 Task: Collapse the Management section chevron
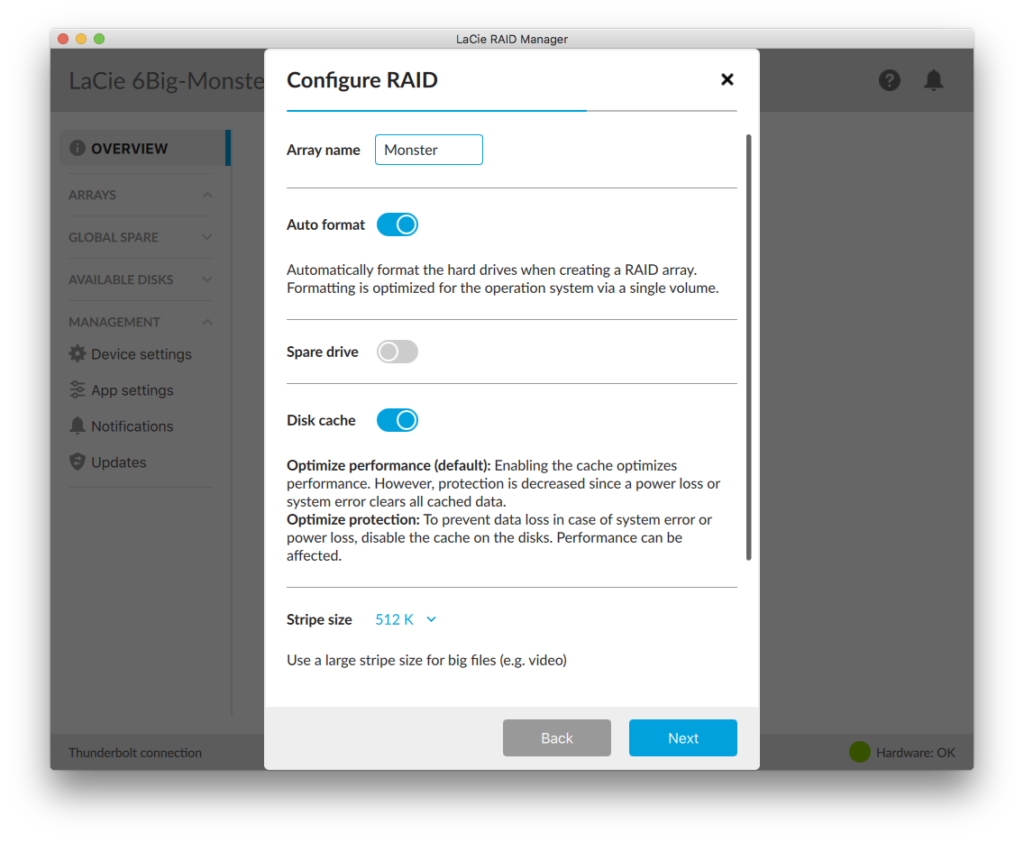207,322
